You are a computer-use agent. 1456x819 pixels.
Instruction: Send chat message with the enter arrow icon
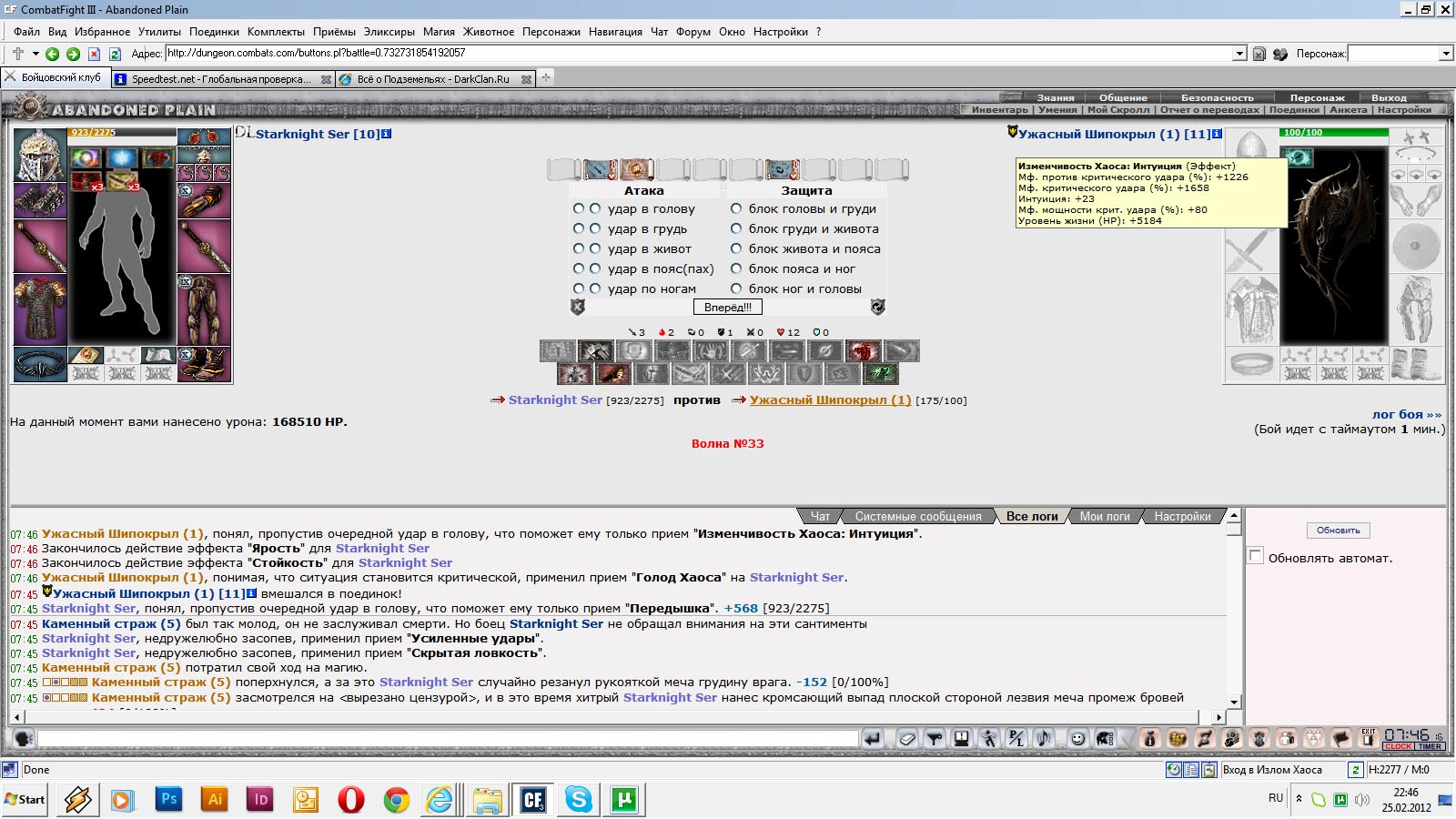[873, 739]
